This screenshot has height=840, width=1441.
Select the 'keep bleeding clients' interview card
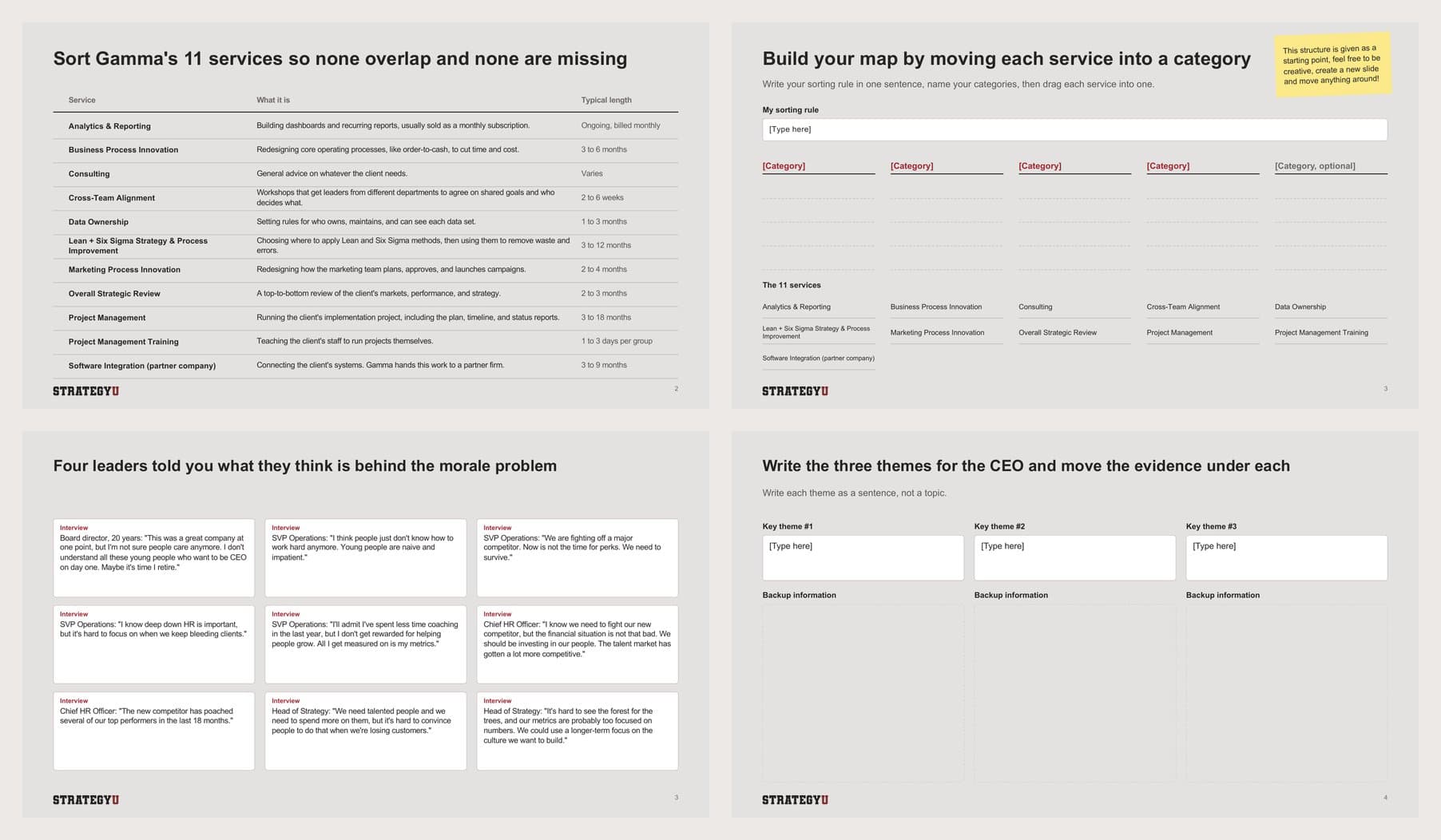pyautogui.click(x=154, y=644)
